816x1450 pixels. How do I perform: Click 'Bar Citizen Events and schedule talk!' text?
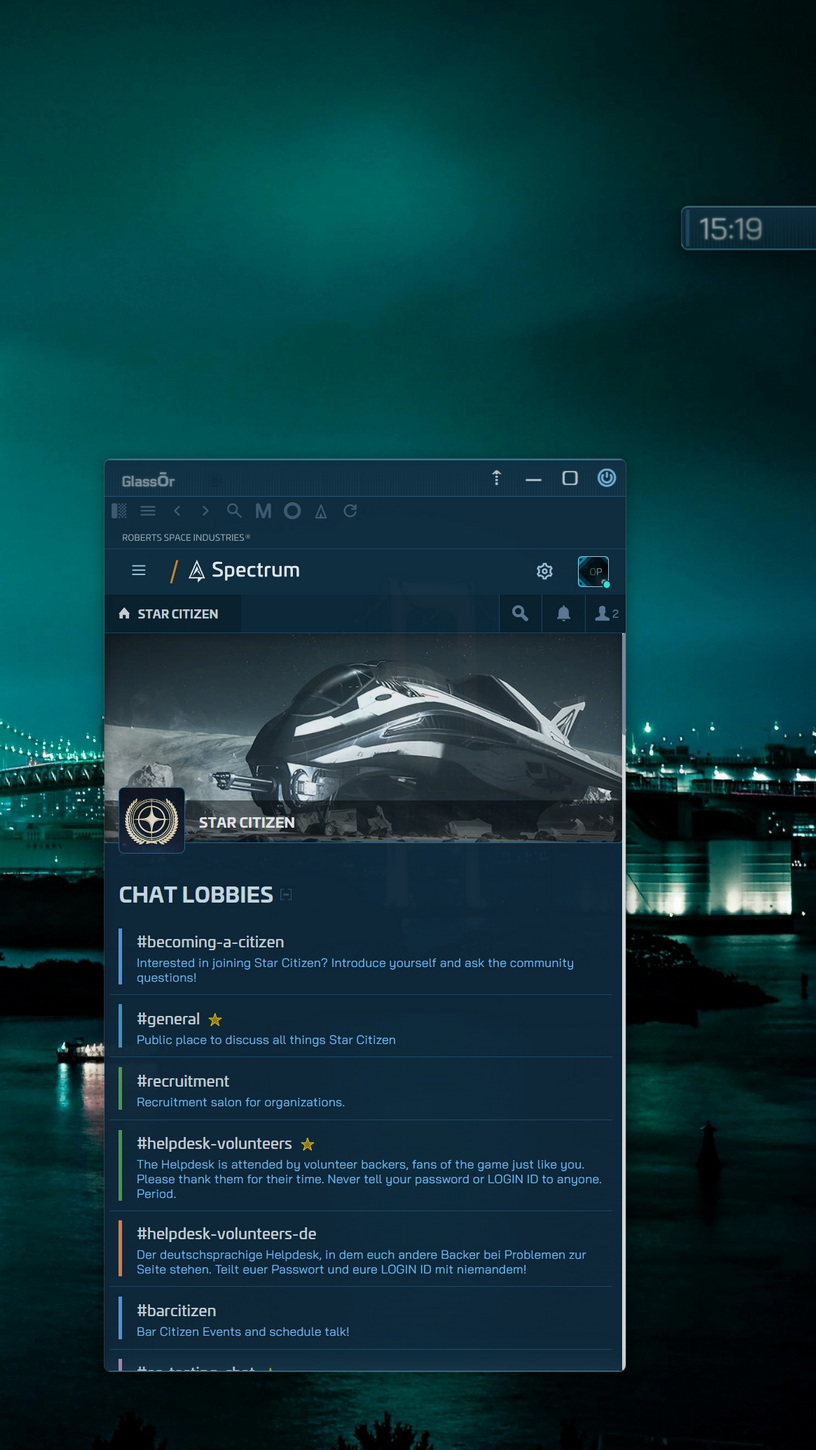coord(243,1332)
